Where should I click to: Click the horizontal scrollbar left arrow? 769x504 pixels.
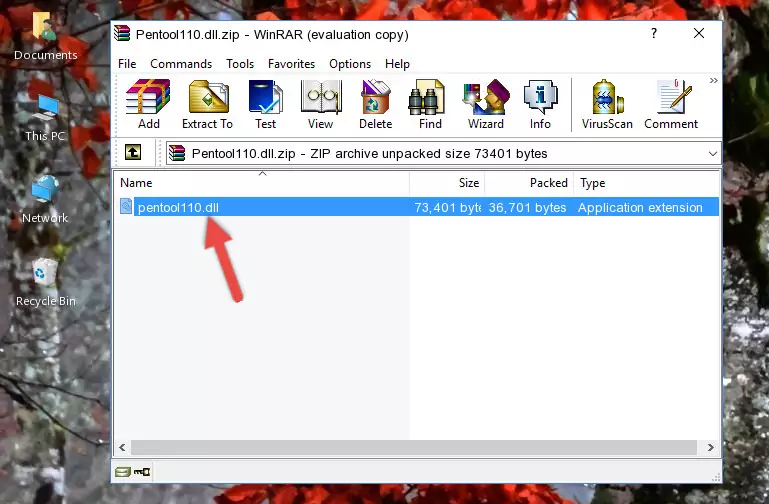coord(122,447)
